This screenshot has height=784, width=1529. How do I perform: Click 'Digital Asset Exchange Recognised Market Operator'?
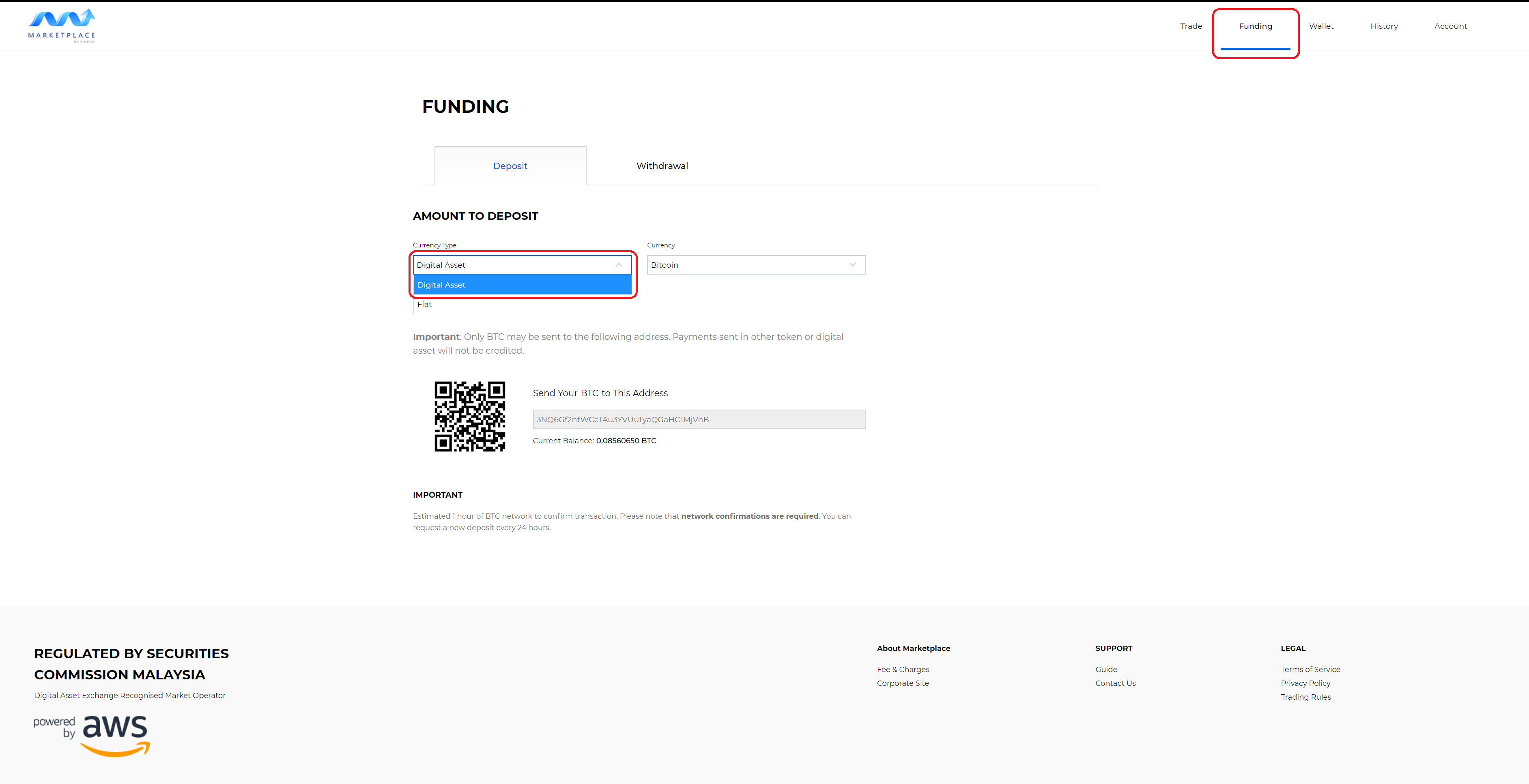coord(129,696)
